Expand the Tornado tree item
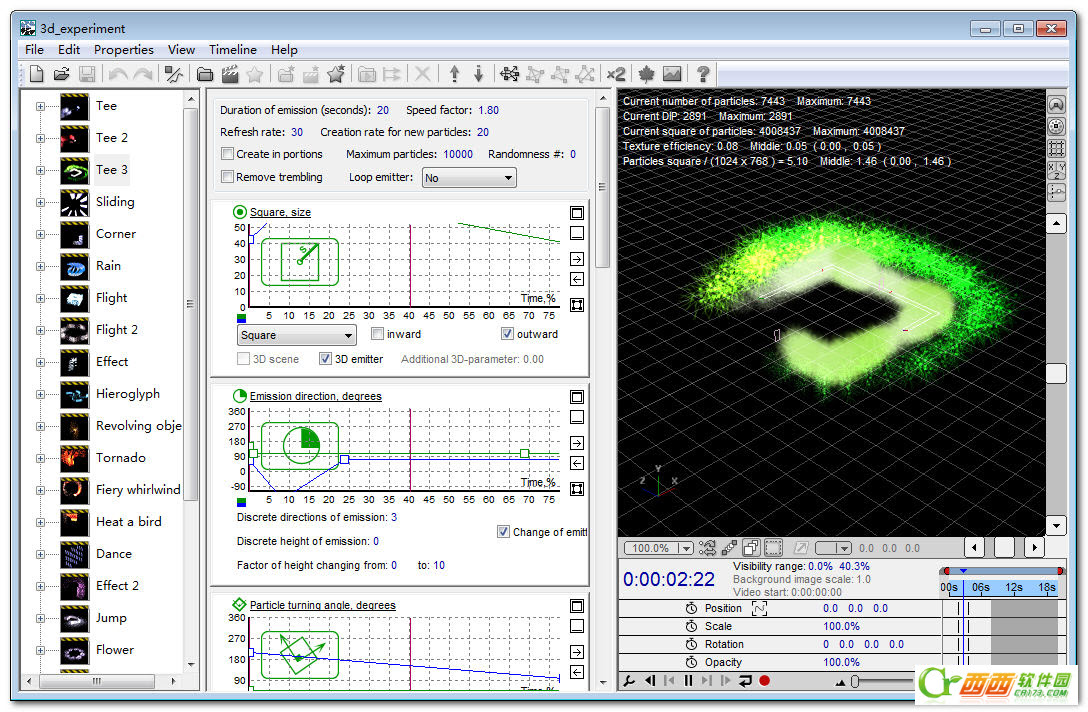The image size is (1088, 712). (41, 458)
